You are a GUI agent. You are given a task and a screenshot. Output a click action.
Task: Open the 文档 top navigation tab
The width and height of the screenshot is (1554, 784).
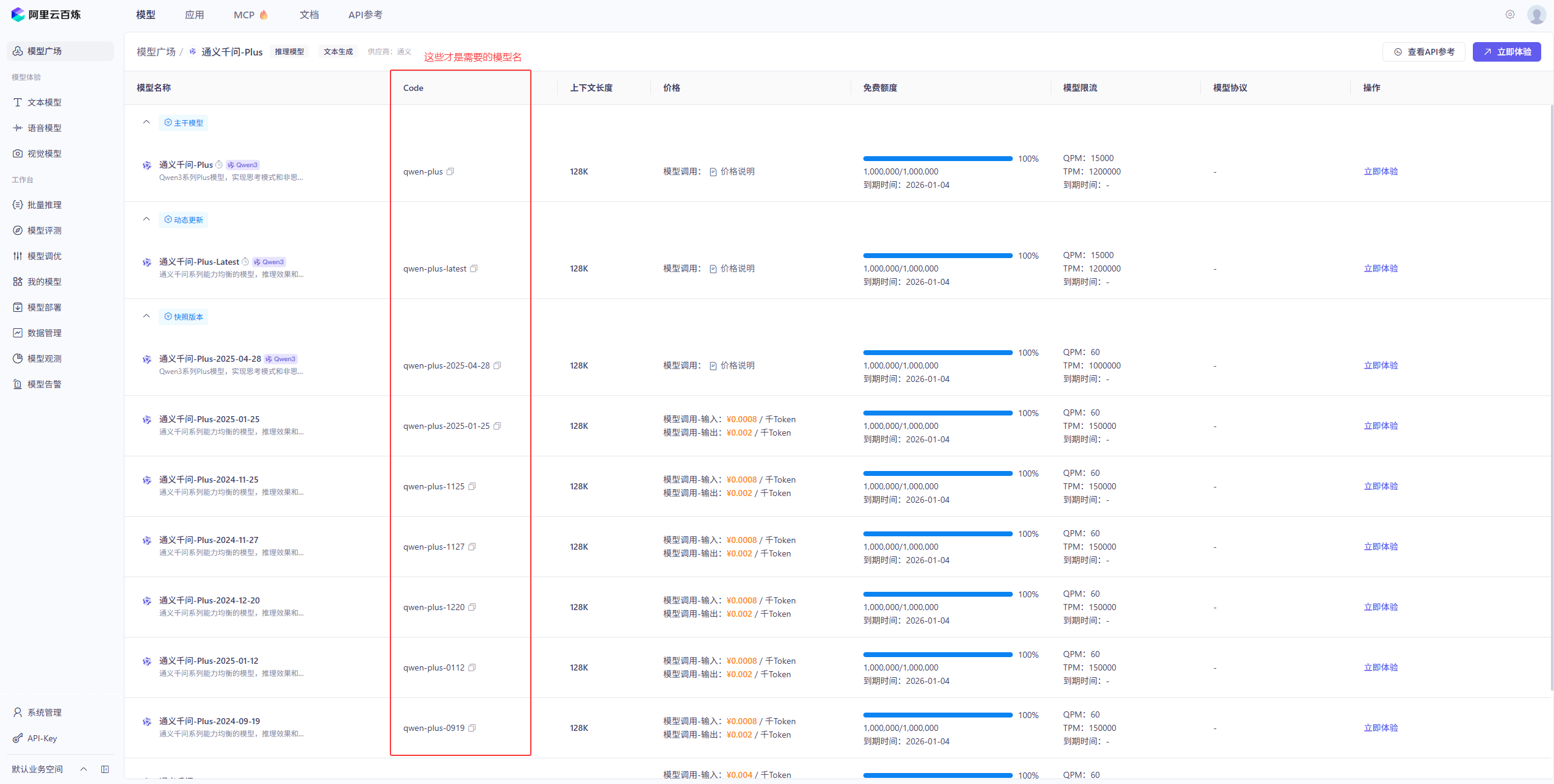click(x=309, y=15)
